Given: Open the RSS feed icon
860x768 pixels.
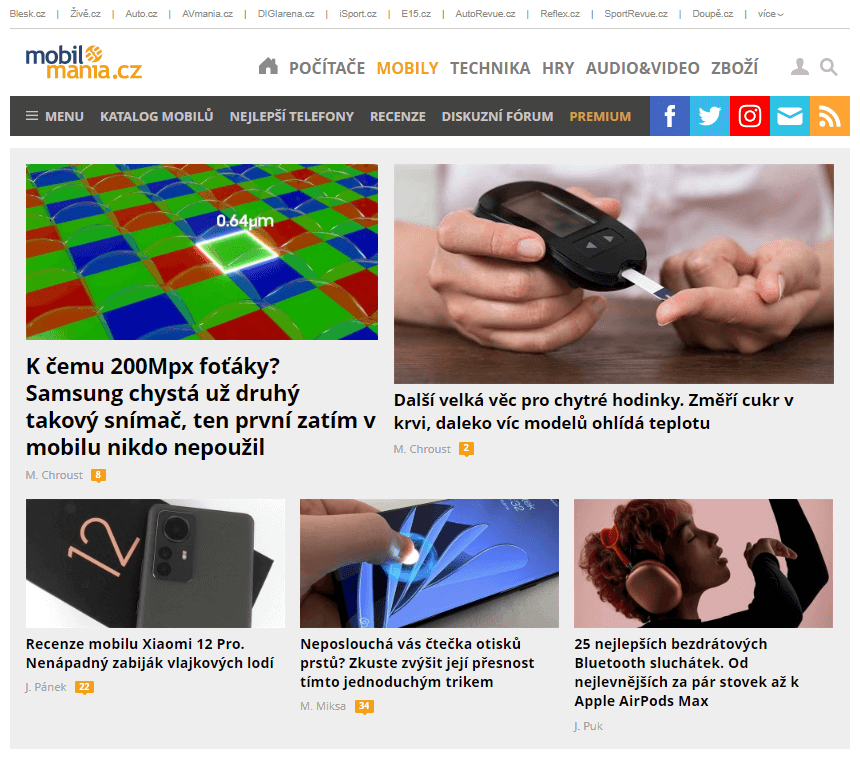Looking at the screenshot, I should coord(830,116).
